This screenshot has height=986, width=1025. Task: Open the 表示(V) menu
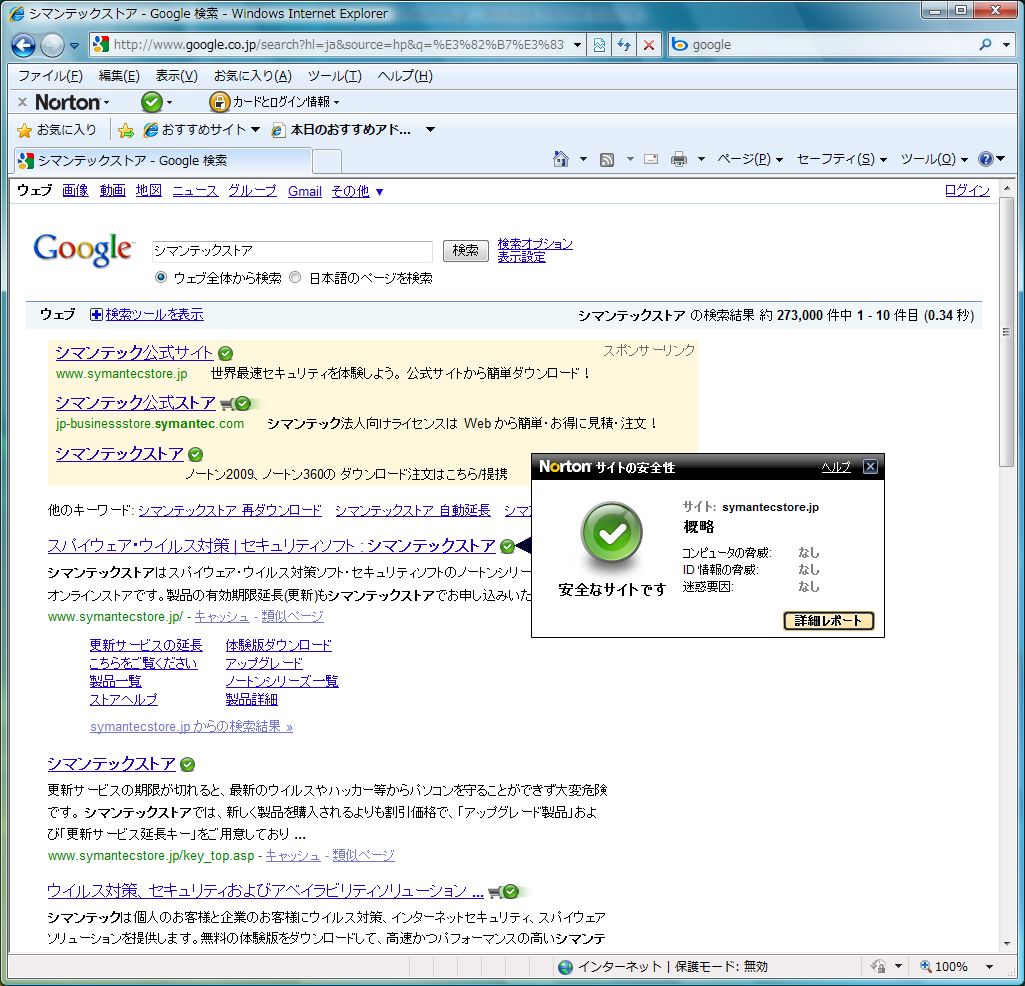click(x=176, y=76)
